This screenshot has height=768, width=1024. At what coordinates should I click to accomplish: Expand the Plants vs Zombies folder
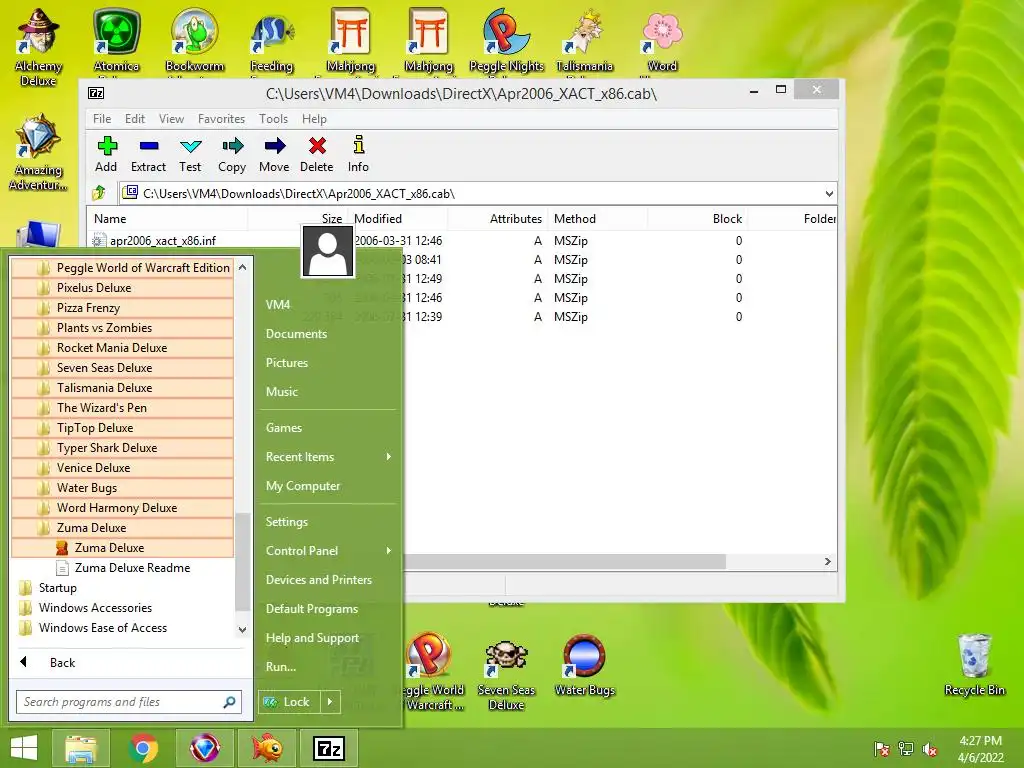click(x=123, y=328)
